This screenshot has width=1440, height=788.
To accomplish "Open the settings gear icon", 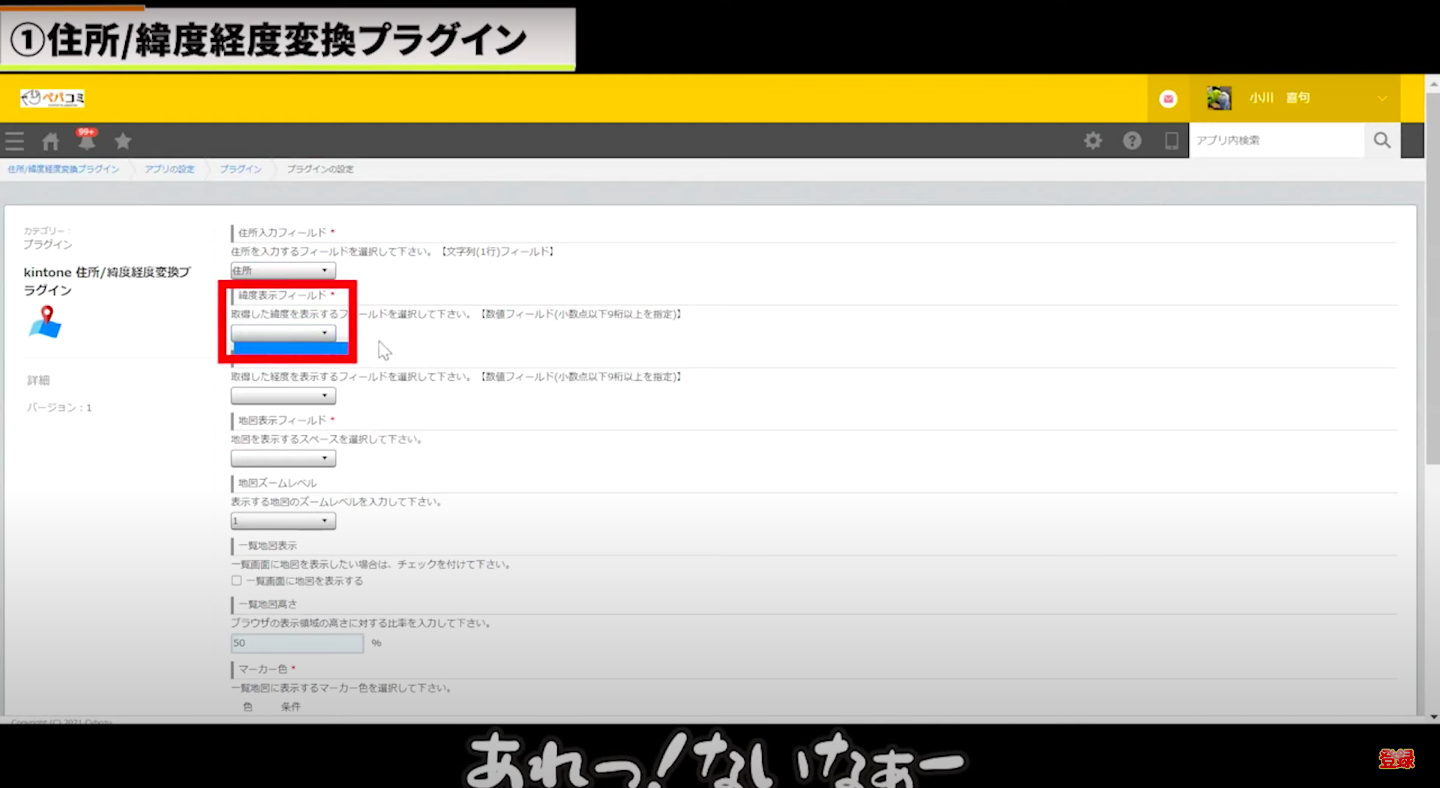I will [1093, 141].
